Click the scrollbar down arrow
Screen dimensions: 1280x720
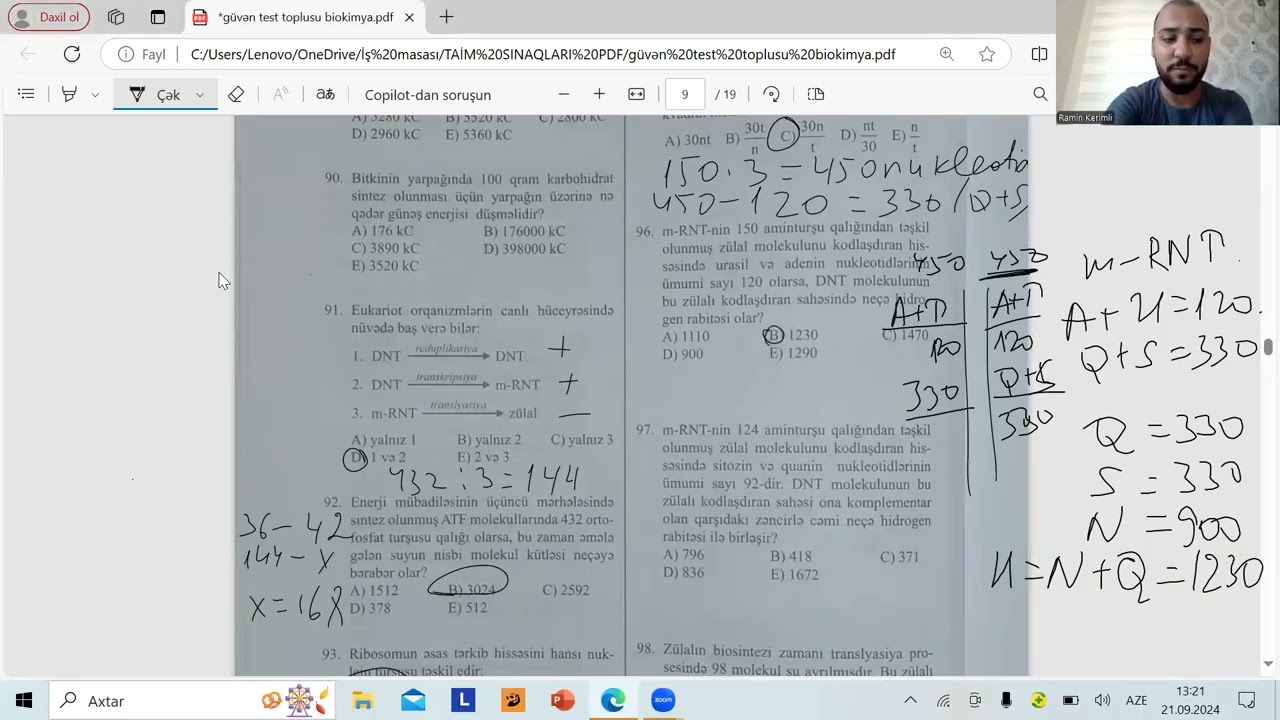tap(1269, 664)
